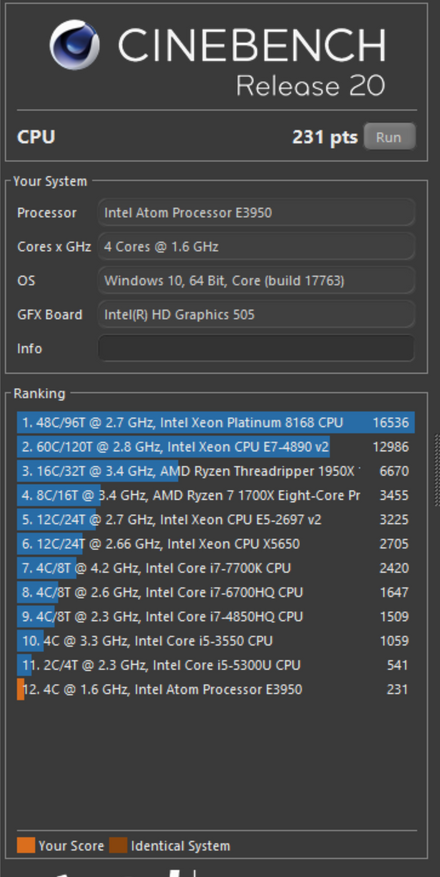Click the orange Your Score legend swatch

coord(26,846)
